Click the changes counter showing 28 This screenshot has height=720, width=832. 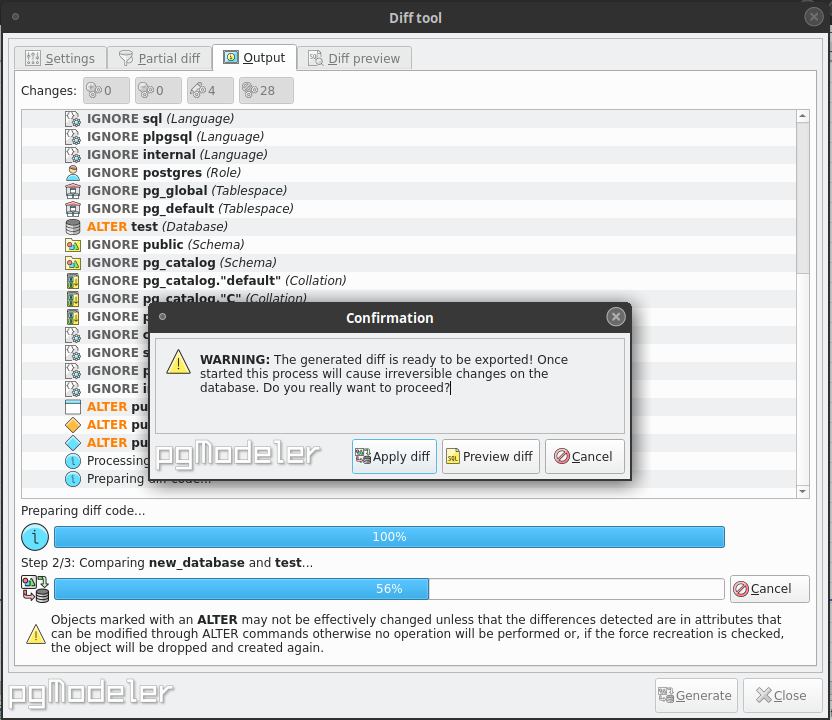click(x=264, y=90)
